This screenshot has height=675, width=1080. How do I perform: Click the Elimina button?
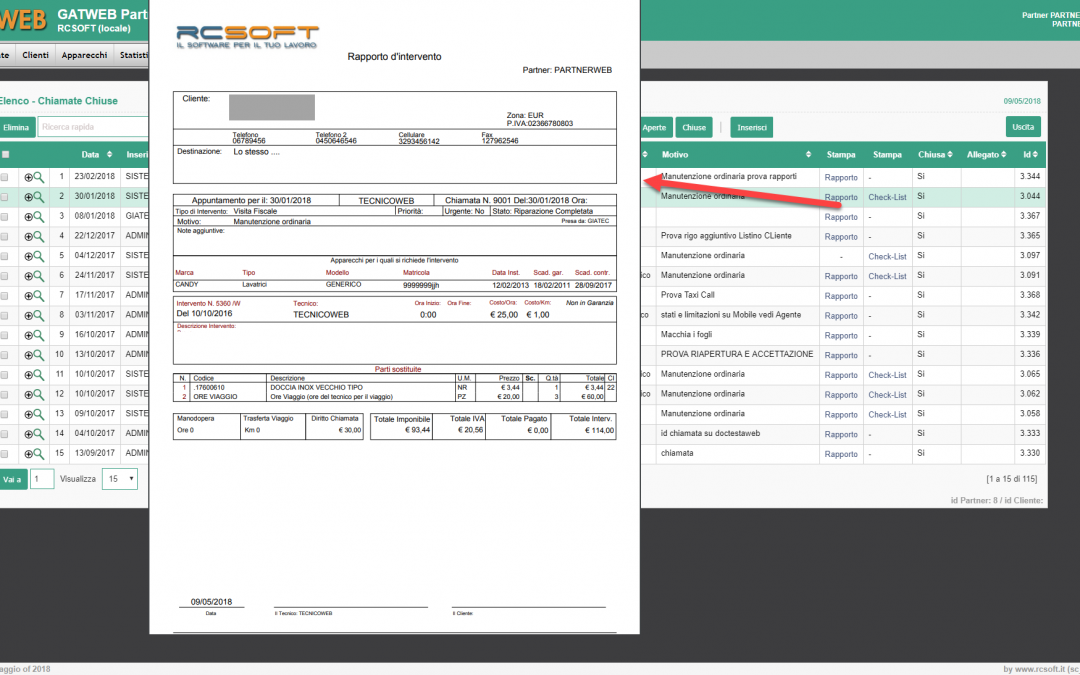[15, 127]
